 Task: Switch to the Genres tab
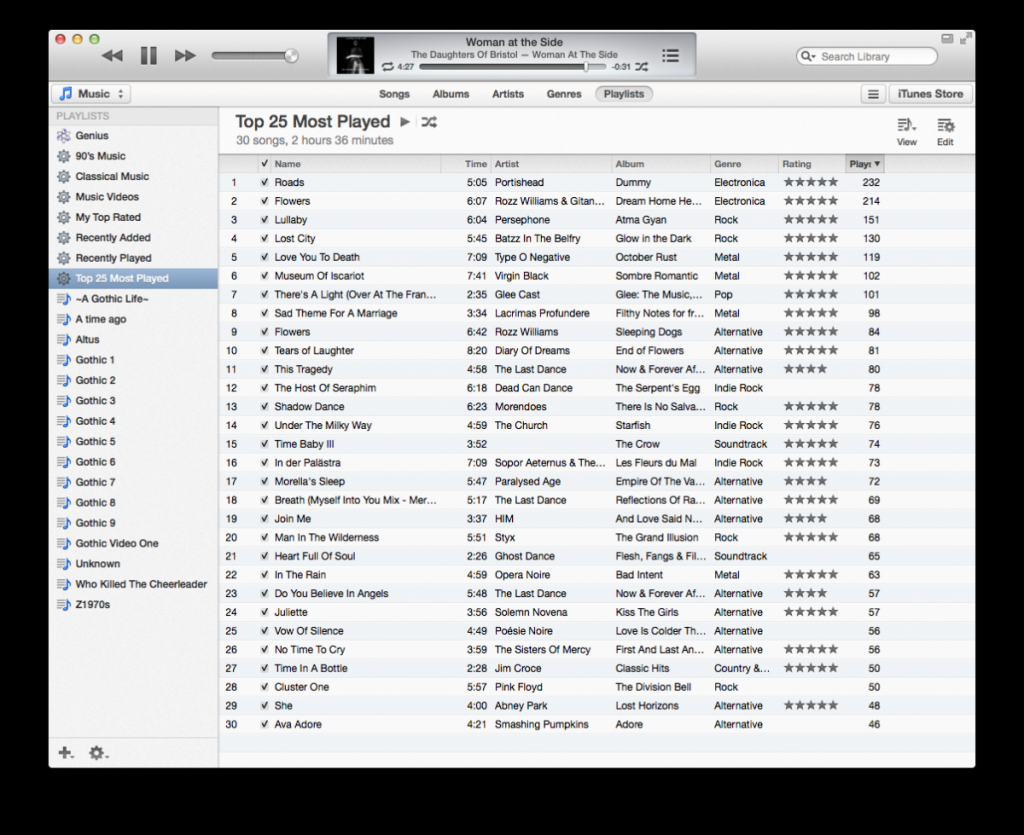click(x=564, y=94)
